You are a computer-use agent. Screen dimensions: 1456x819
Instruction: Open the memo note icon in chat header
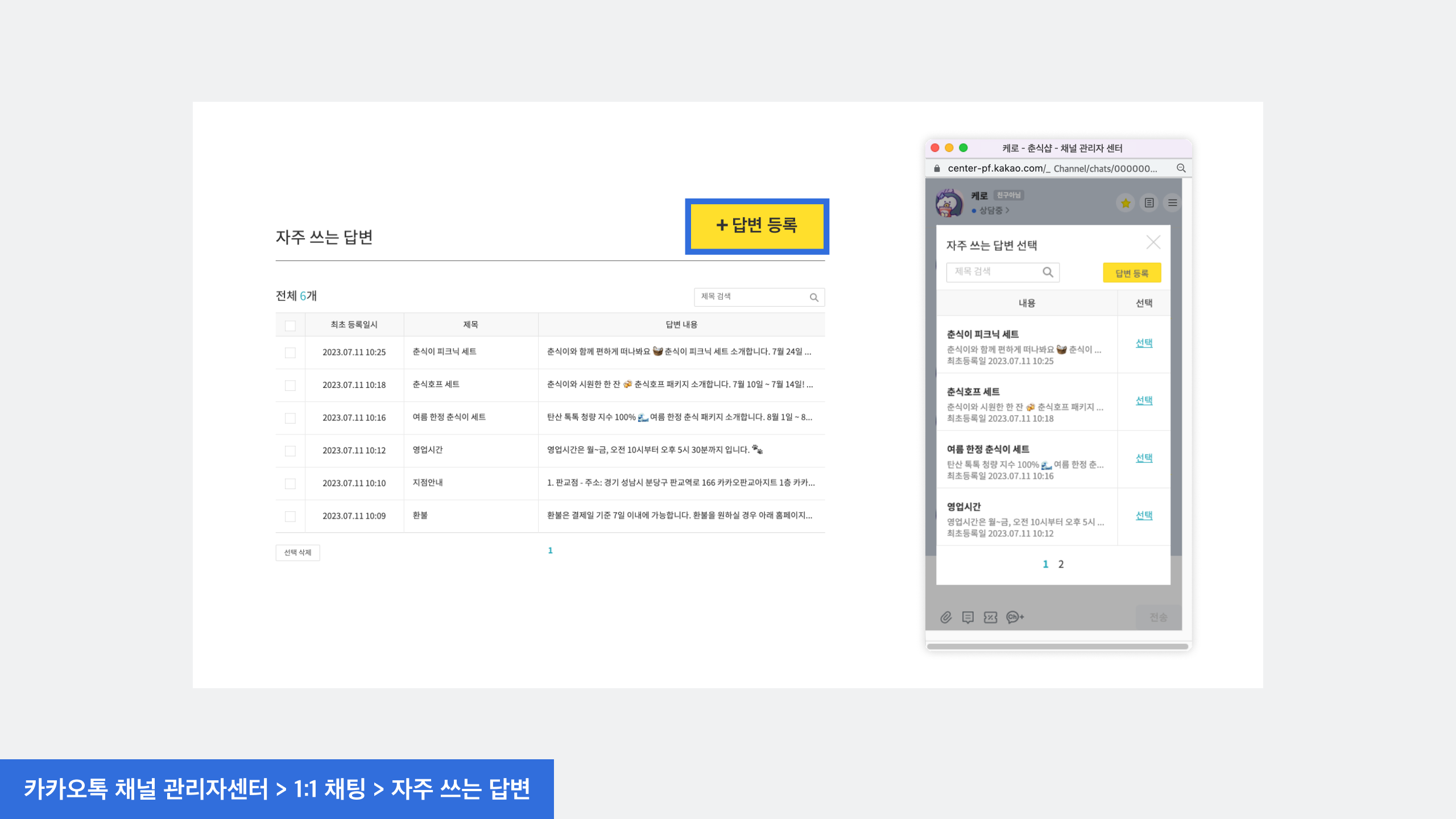click(x=1149, y=203)
